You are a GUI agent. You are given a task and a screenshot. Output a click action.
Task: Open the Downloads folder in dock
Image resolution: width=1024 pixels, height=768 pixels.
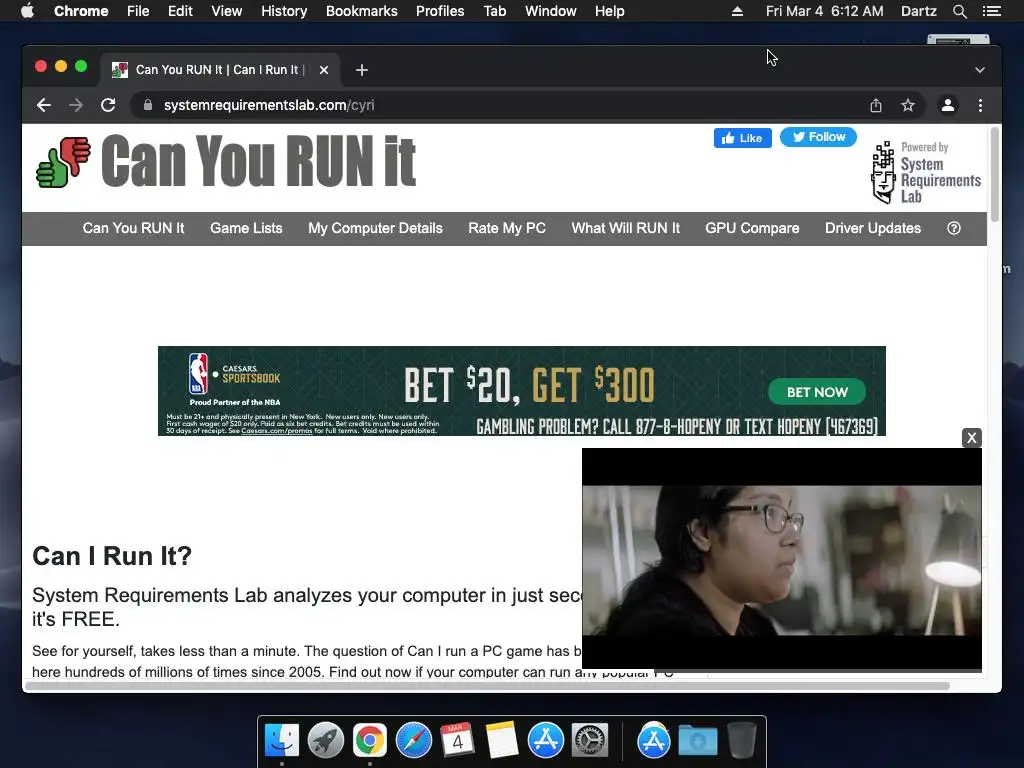(x=698, y=741)
